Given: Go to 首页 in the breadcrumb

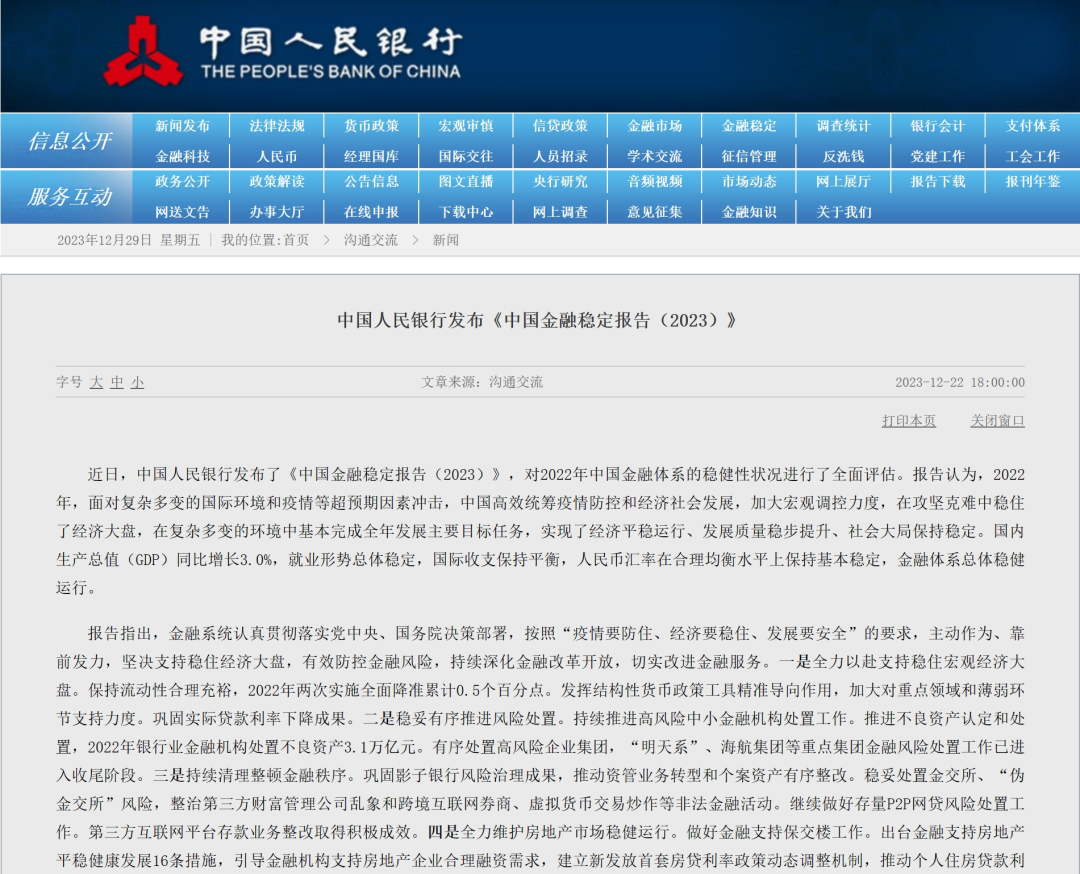Looking at the screenshot, I should tap(296, 240).
